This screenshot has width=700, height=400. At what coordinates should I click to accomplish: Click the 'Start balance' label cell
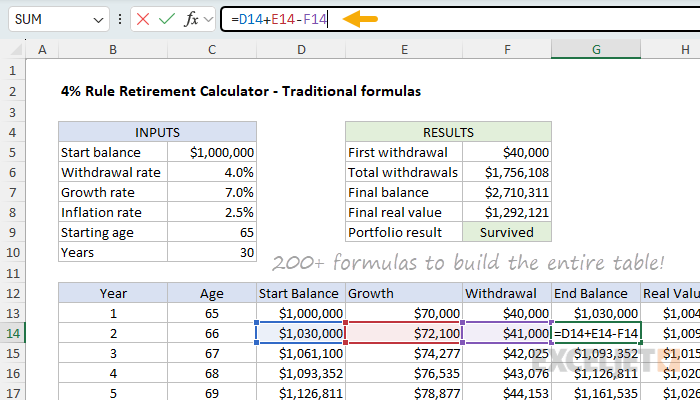pyautogui.click(x=113, y=152)
